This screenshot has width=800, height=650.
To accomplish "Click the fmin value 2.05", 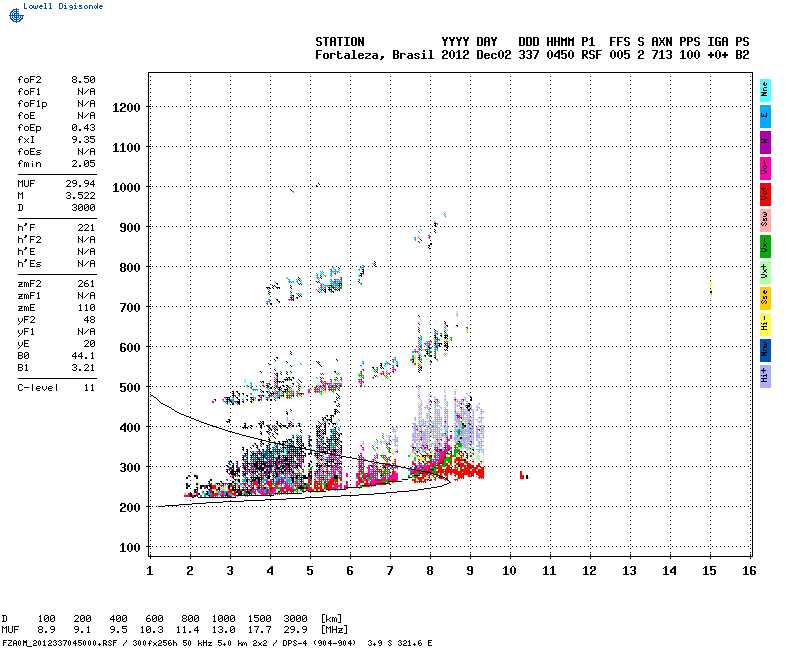I will 83,164.
